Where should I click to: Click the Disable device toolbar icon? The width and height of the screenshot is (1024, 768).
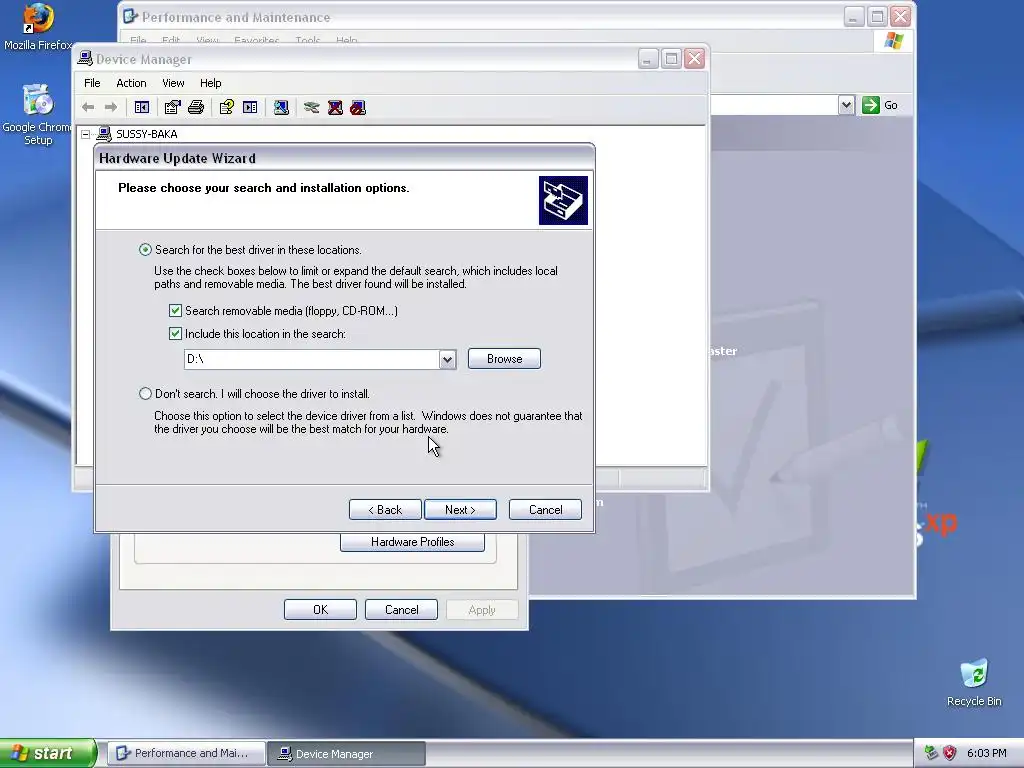358,107
